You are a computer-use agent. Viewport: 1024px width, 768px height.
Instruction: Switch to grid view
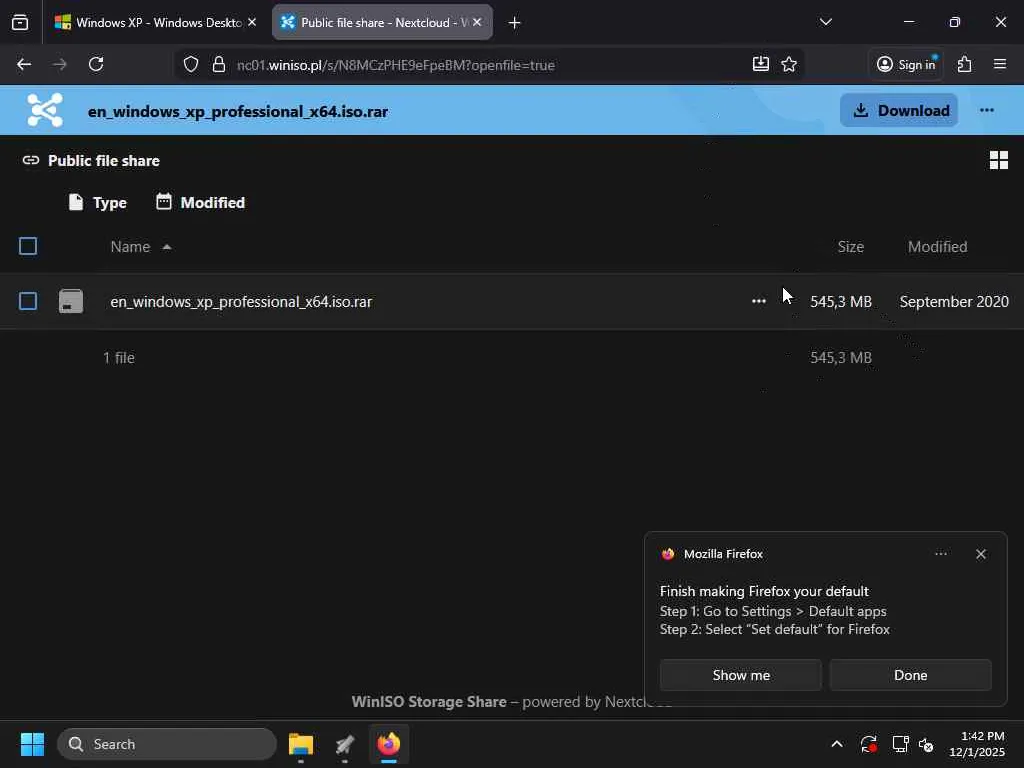(x=999, y=160)
